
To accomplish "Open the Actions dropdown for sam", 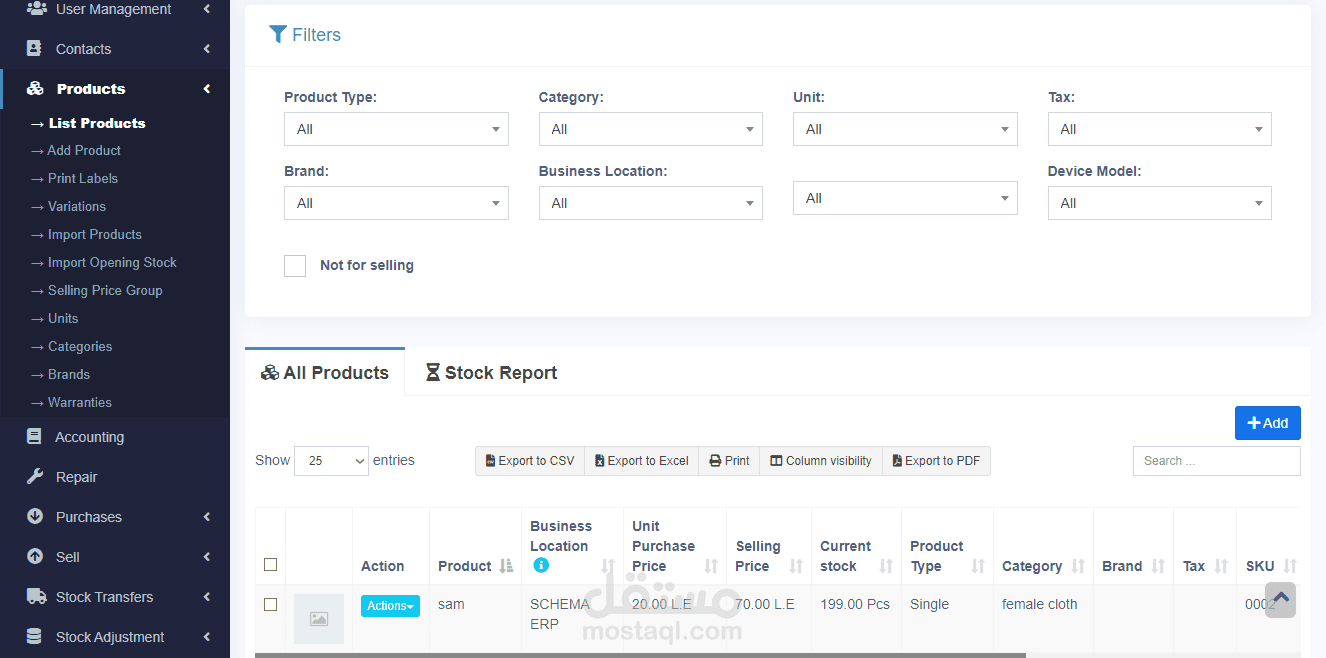I will 390,606.
